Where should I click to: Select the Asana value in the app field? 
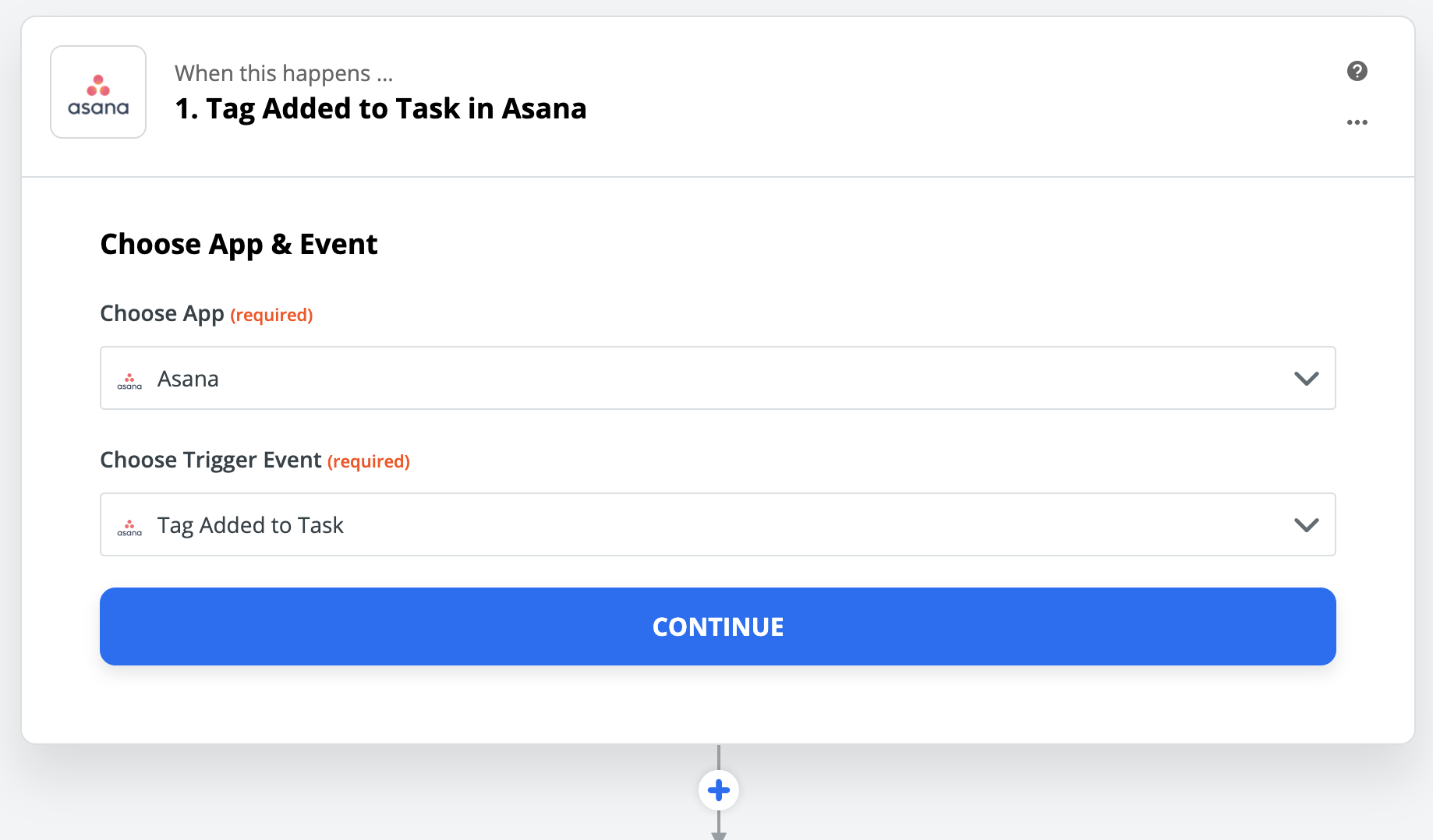click(187, 379)
